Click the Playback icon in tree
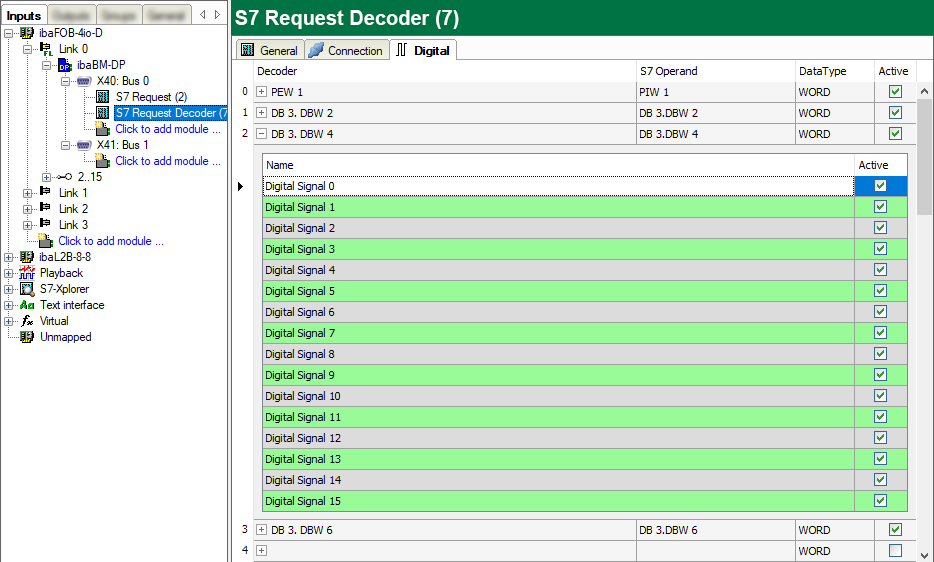The height and width of the screenshot is (562, 934). coord(27,273)
